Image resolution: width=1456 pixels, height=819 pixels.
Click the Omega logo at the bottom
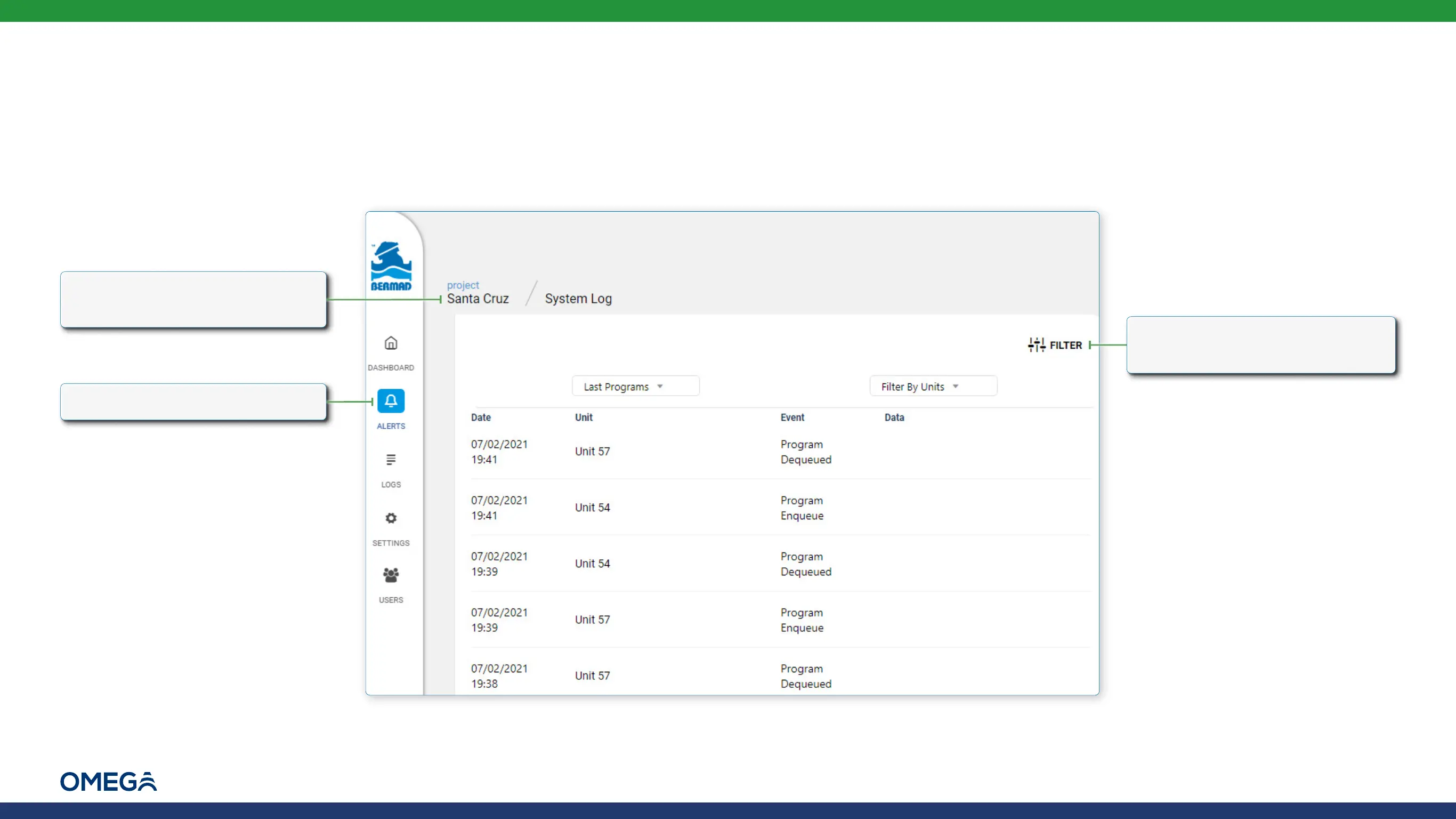[x=109, y=781]
